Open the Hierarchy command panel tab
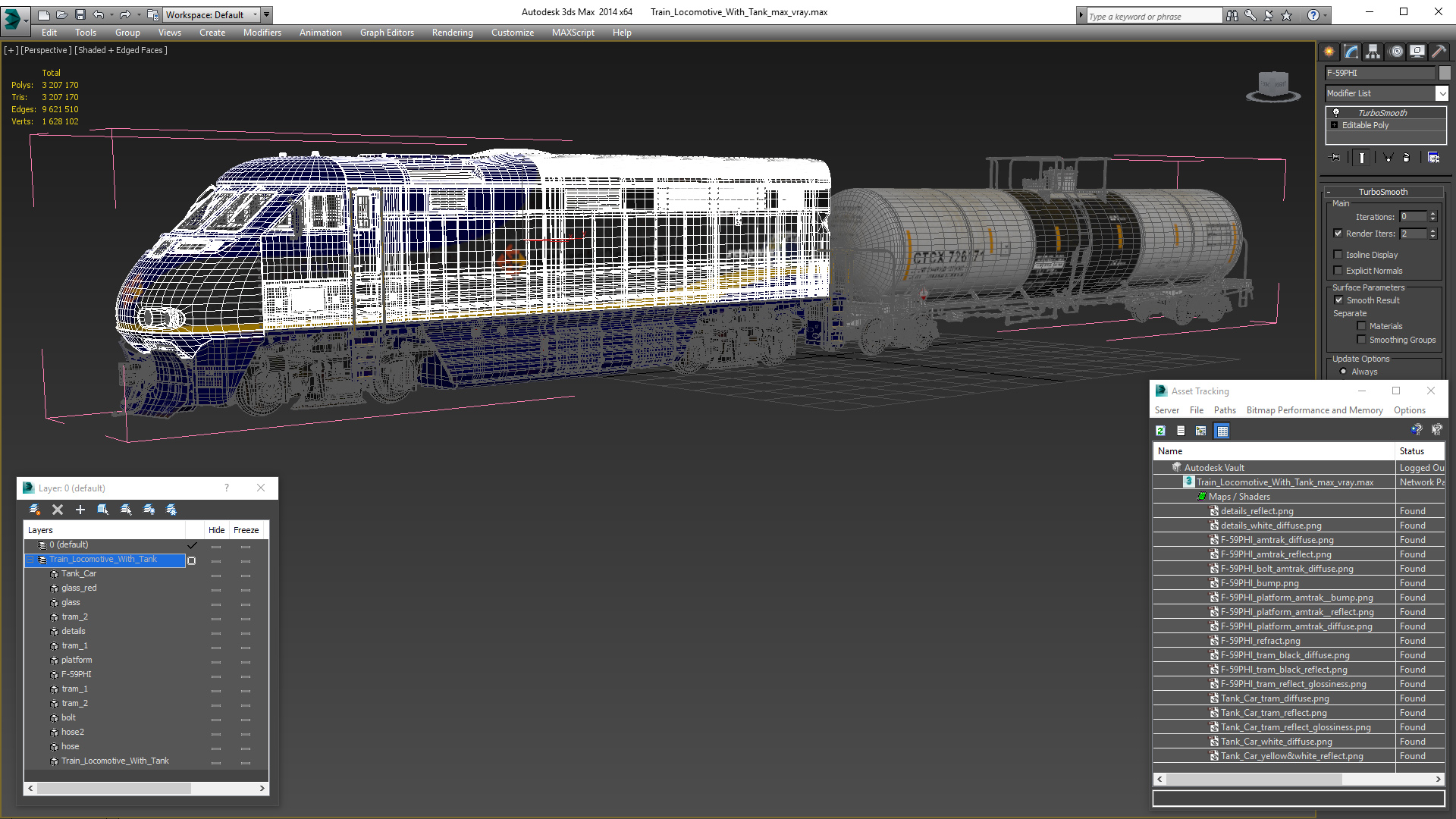 click(x=1373, y=52)
